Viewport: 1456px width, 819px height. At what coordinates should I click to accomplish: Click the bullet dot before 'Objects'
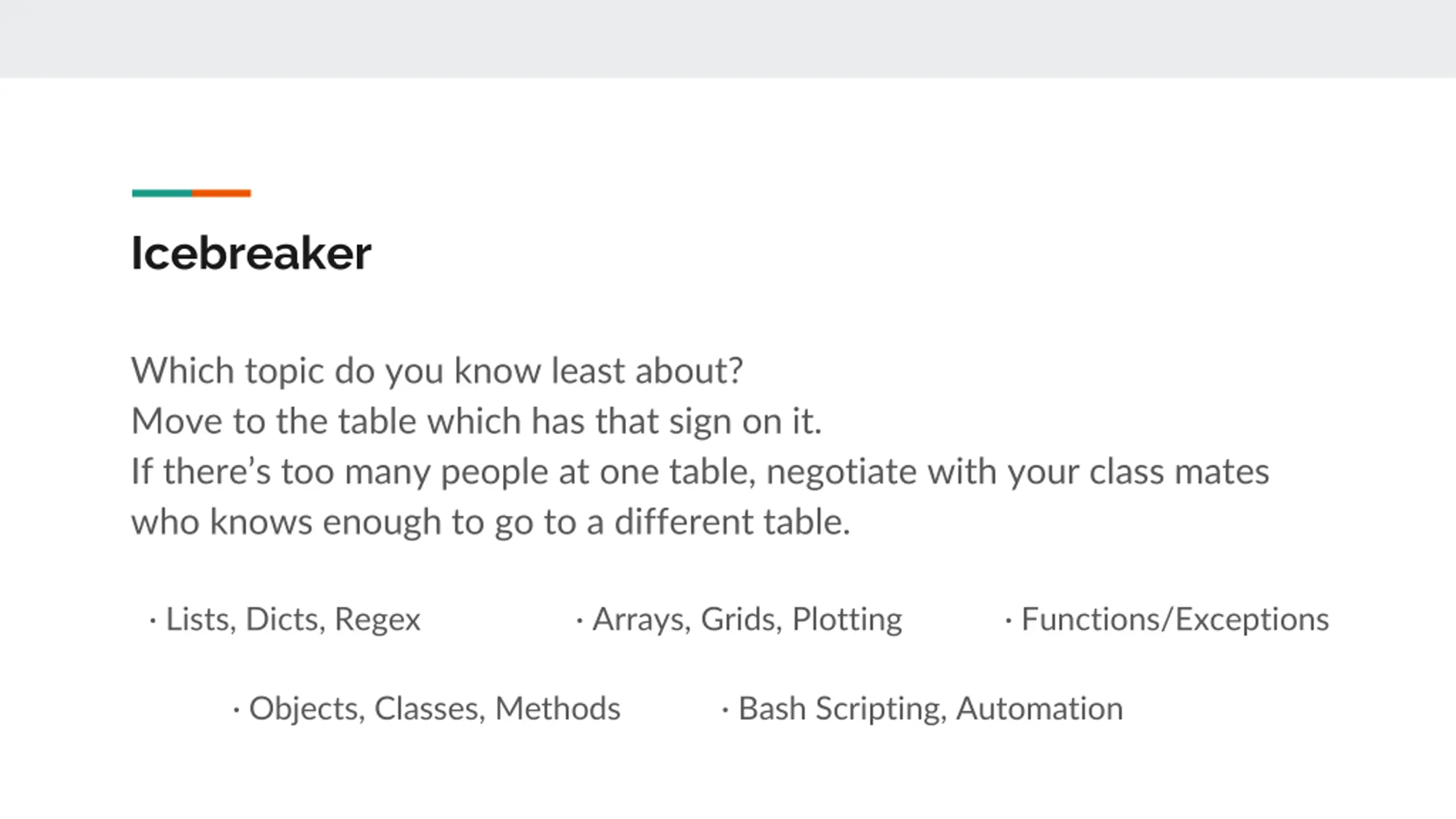[236, 710]
